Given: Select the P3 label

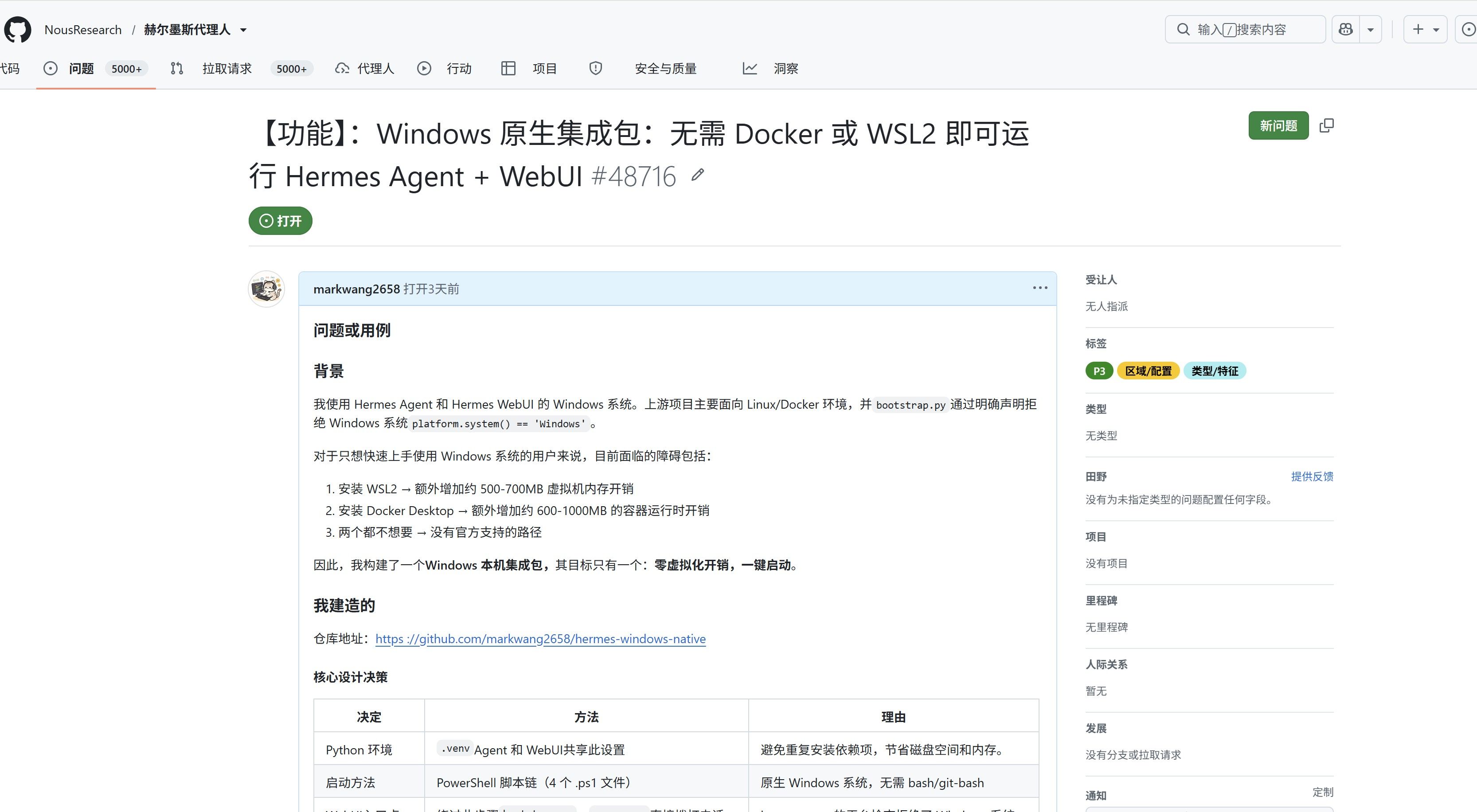Looking at the screenshot, I should 1099,371.
